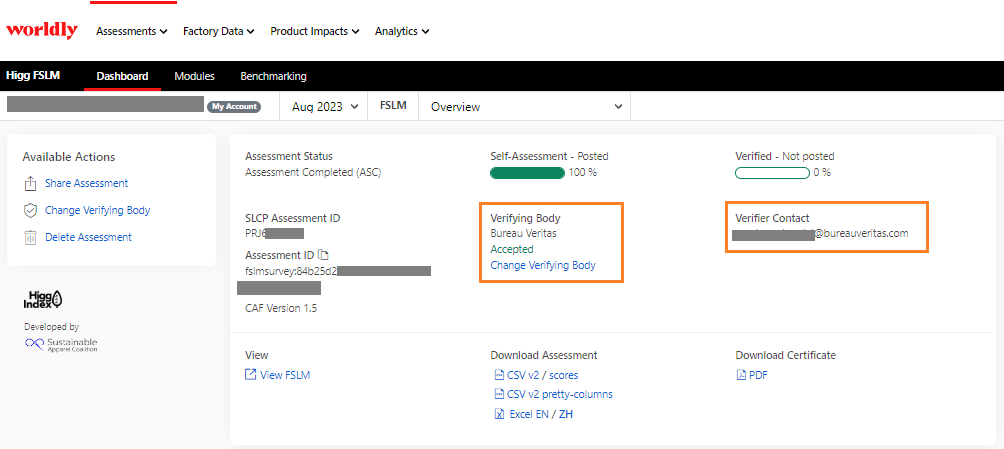Open the Overview view dropdown
This screenshot has width=1004, height=449.
coord(524,107)
